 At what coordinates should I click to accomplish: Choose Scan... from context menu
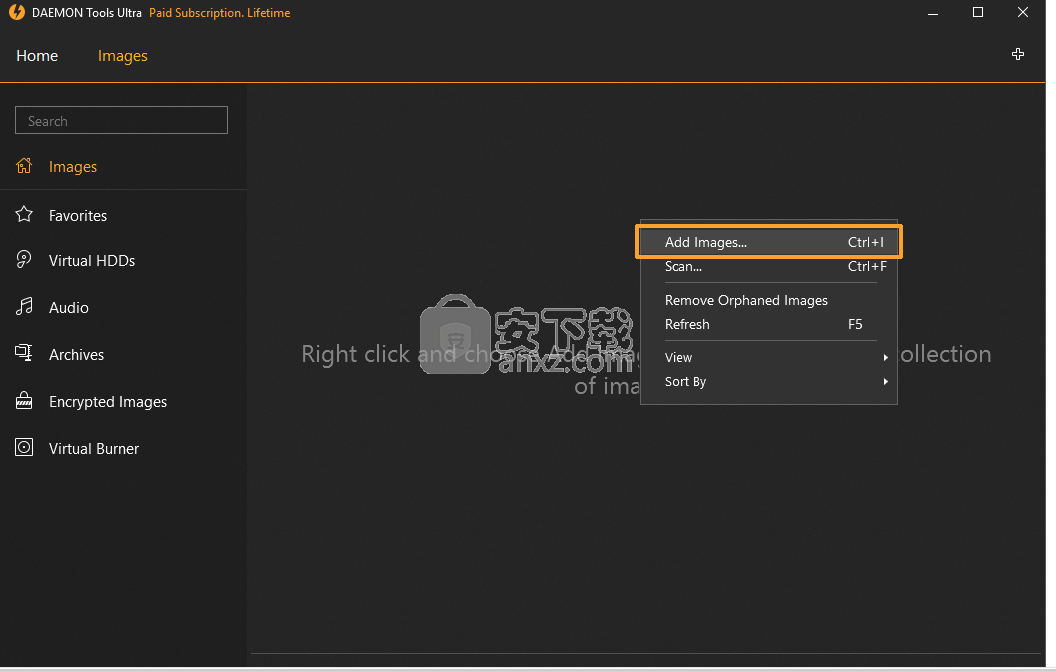(x=768, y=266)
